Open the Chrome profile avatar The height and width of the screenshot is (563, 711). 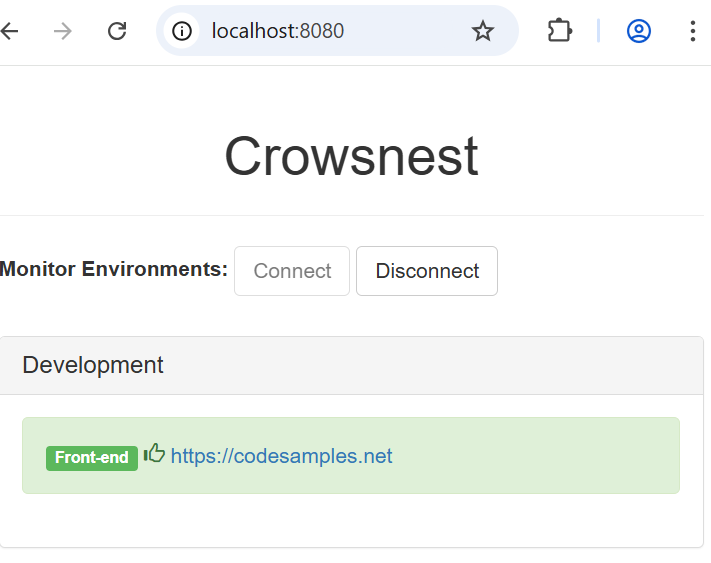[639, 31]
